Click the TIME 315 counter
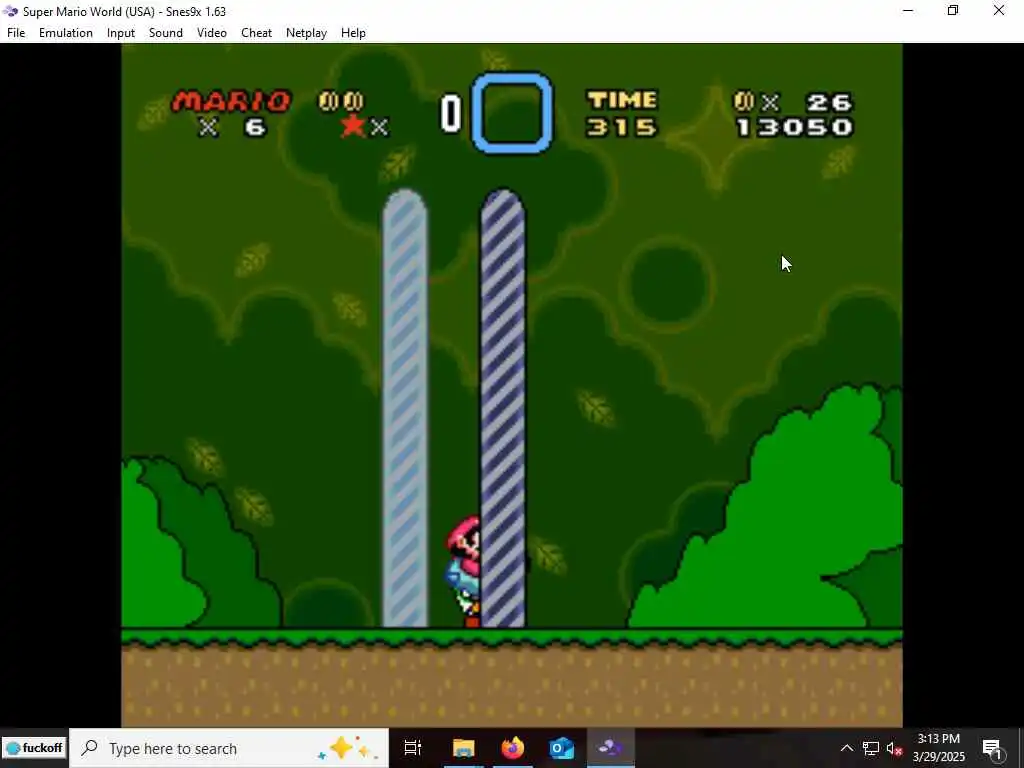 (622, 114)
